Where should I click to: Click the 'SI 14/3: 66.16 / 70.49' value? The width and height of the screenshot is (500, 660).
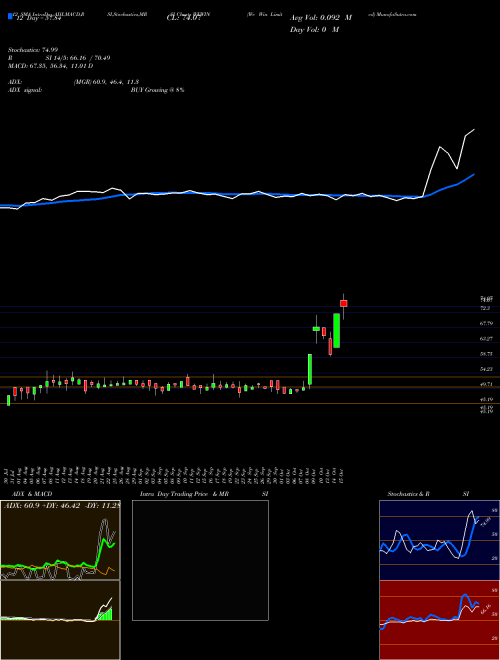(78, 58)
